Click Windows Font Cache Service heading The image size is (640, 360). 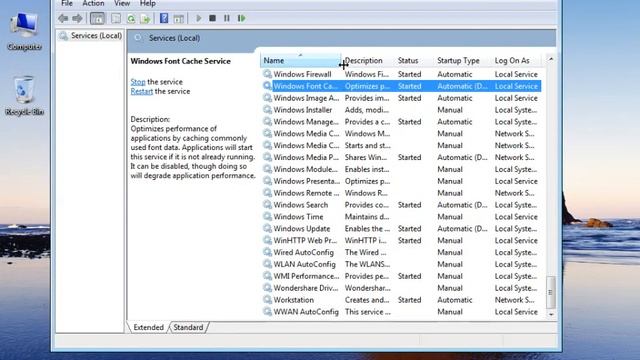click(x=180, y=61)
